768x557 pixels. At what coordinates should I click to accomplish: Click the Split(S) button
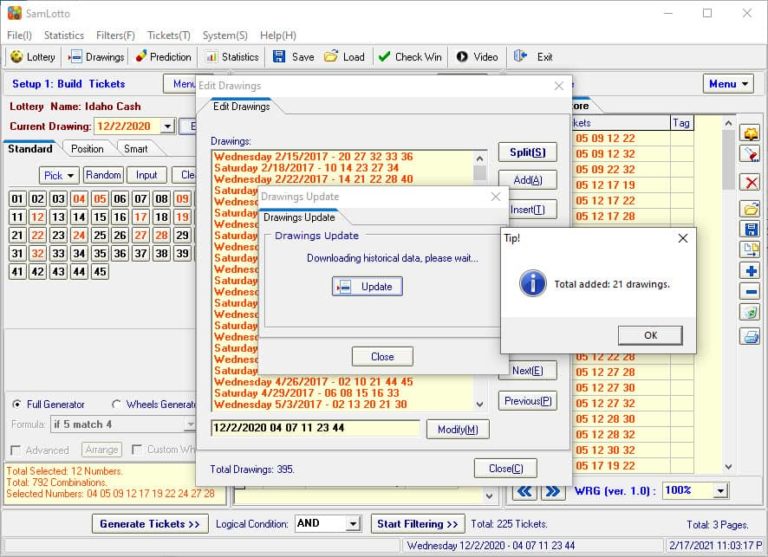pyautogui.click(x=528, y=152)
